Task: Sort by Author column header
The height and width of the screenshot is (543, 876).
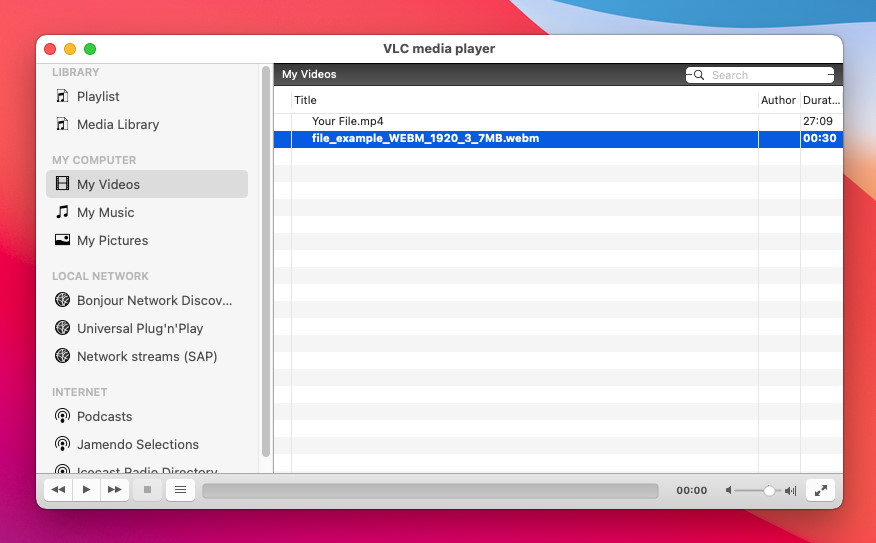Action: point(778,100)
